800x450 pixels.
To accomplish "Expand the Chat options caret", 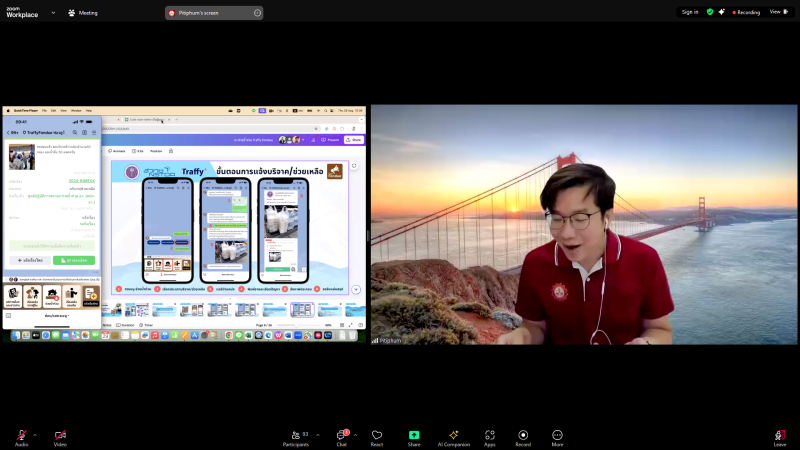I will point(355,434).
